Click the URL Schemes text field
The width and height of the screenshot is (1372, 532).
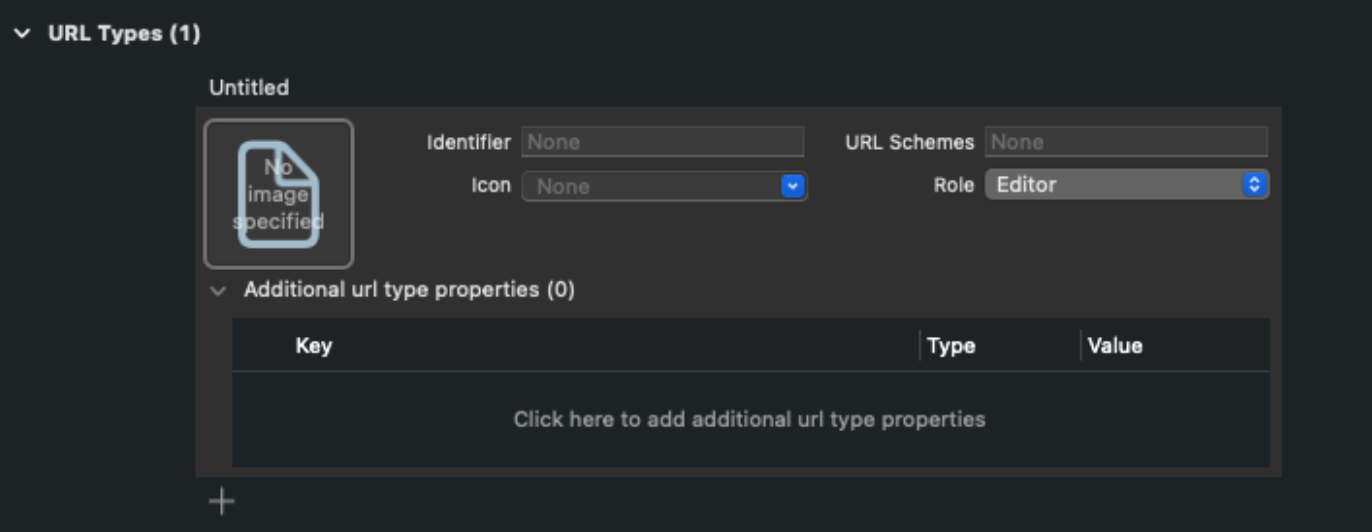tap(1126, 142)
